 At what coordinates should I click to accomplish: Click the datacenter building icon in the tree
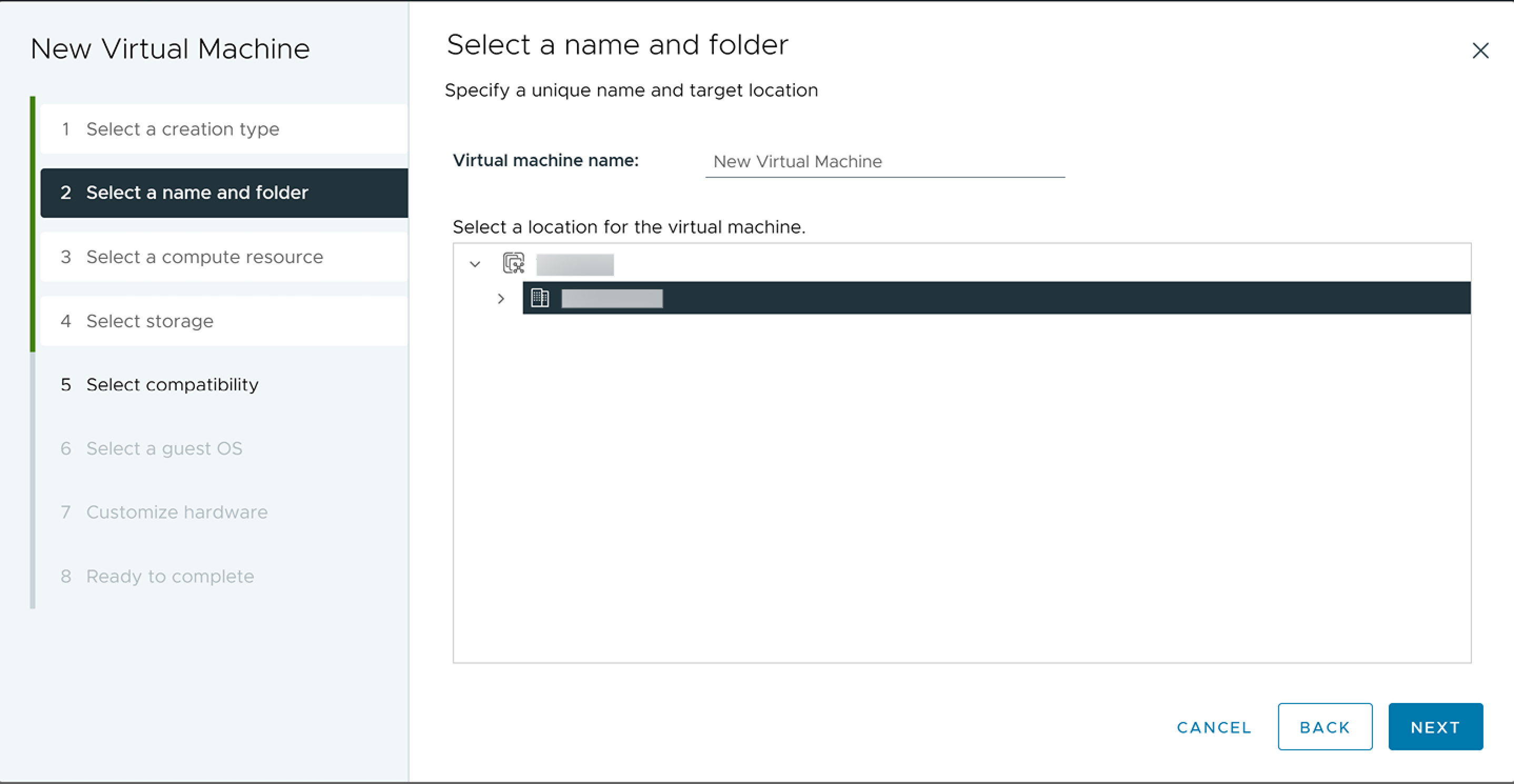pyautogui.click(x=540, y=298)
